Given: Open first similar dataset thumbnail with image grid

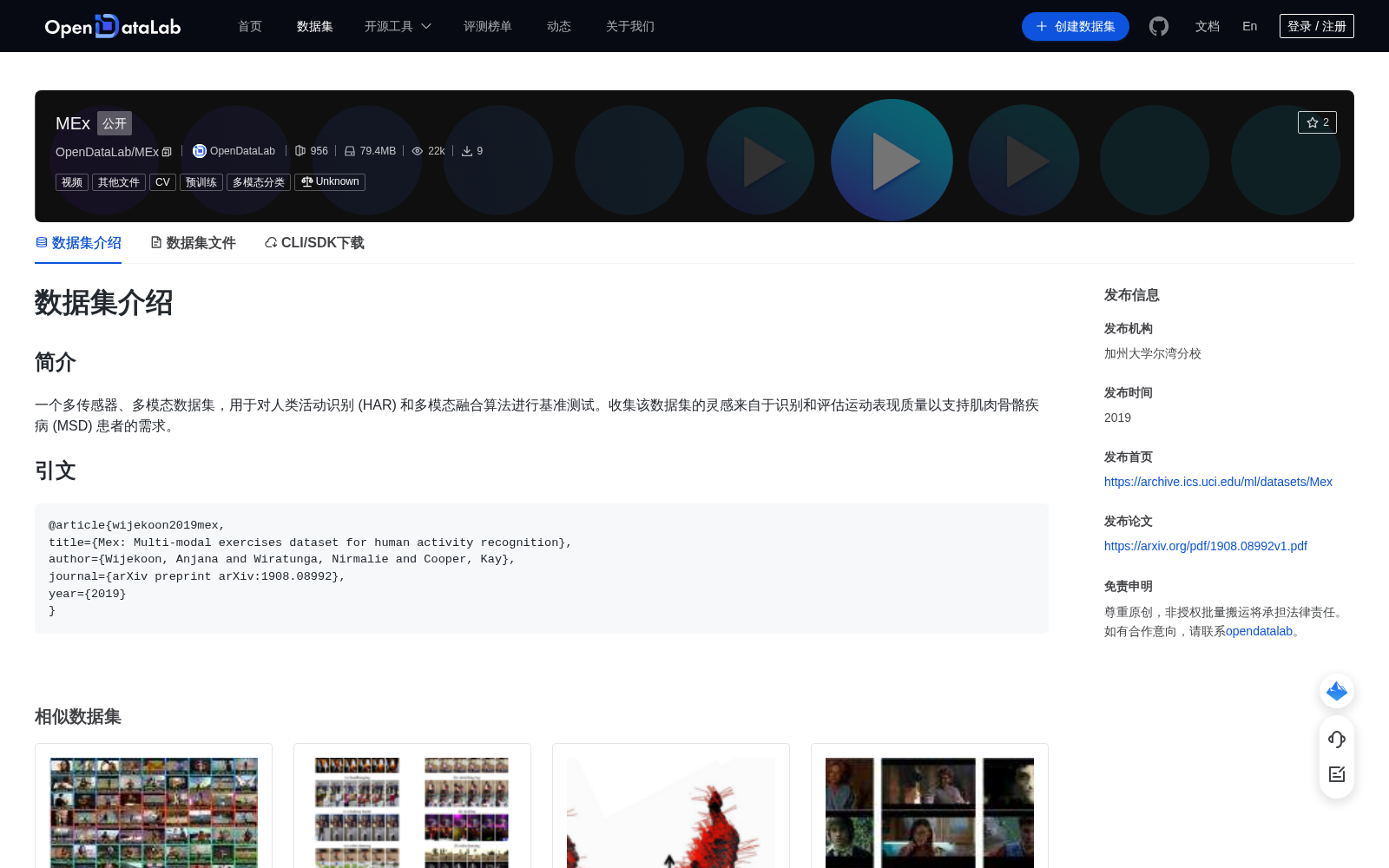Looking at the screenshot, I should tap(154, 812).
